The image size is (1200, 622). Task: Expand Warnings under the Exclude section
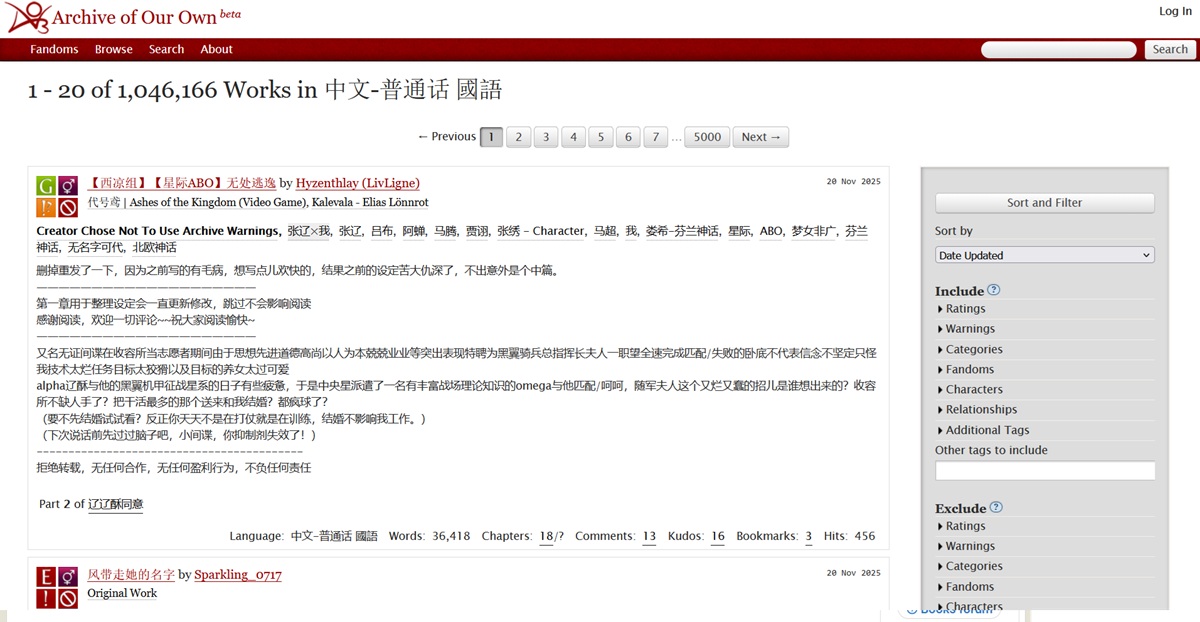point(968,545)
